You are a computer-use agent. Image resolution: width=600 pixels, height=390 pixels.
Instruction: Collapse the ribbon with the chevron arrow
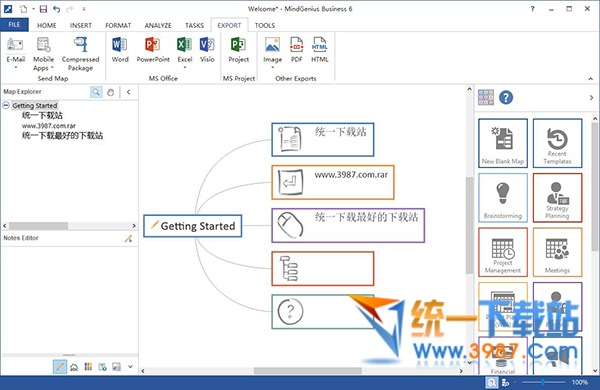[x=590, y=79]
